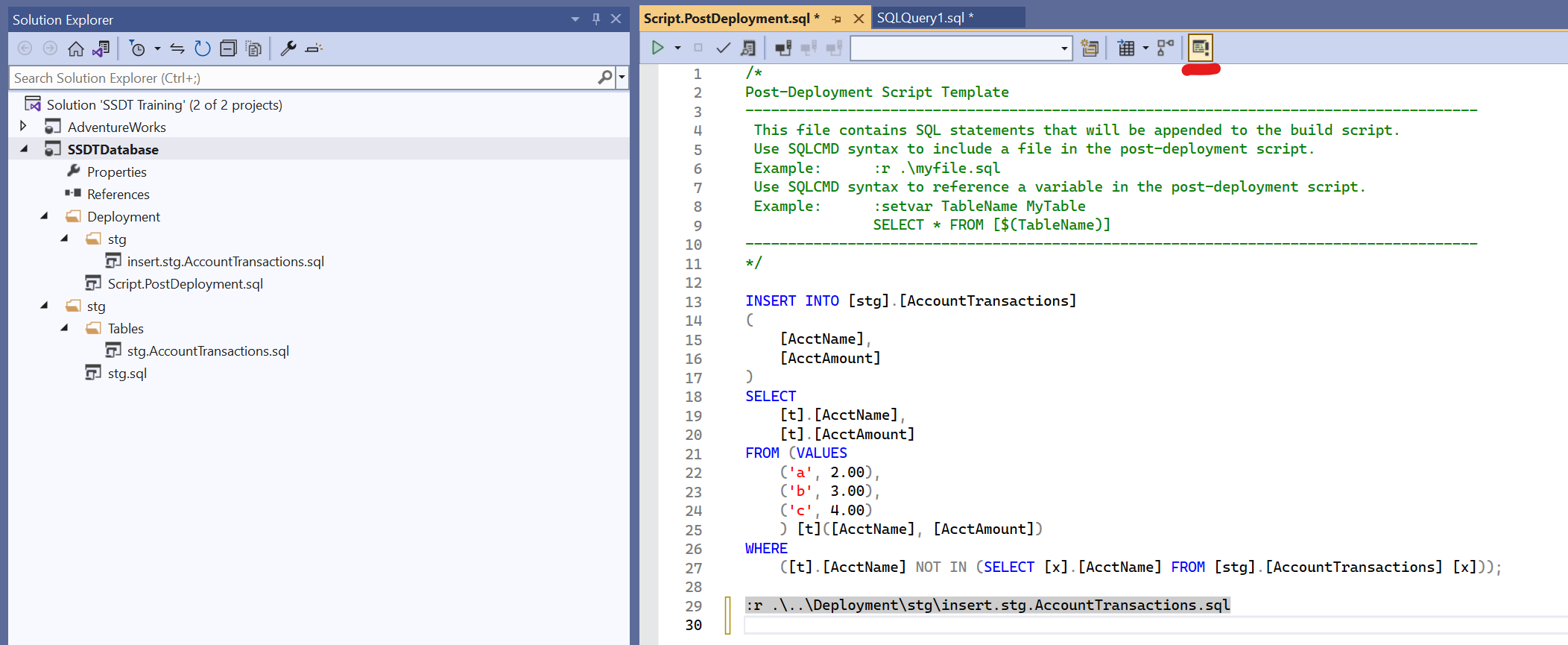The height and width of the screenshot is (645, 1568).
Task: Click Collapse All icon in Solution Explorer
Action: (x=228, y=48)
